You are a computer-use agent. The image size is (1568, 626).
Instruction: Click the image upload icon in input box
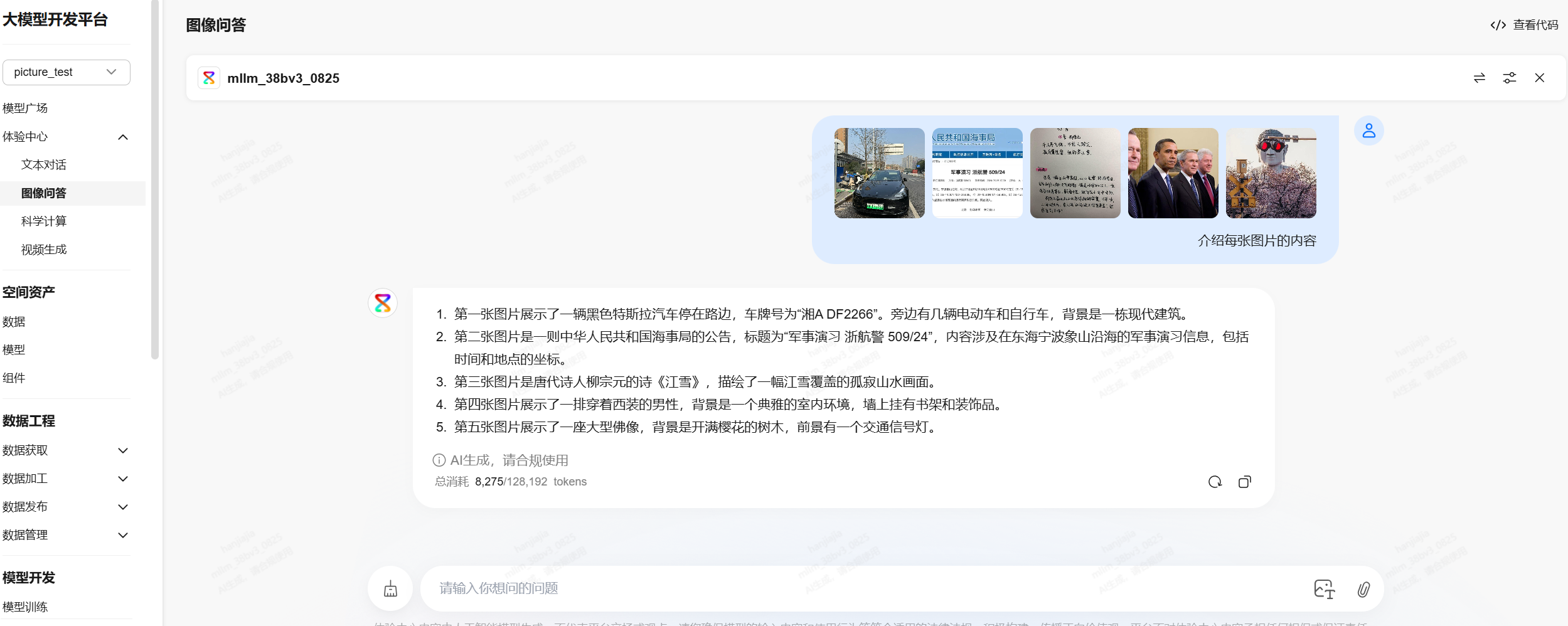click(1324, 589)
